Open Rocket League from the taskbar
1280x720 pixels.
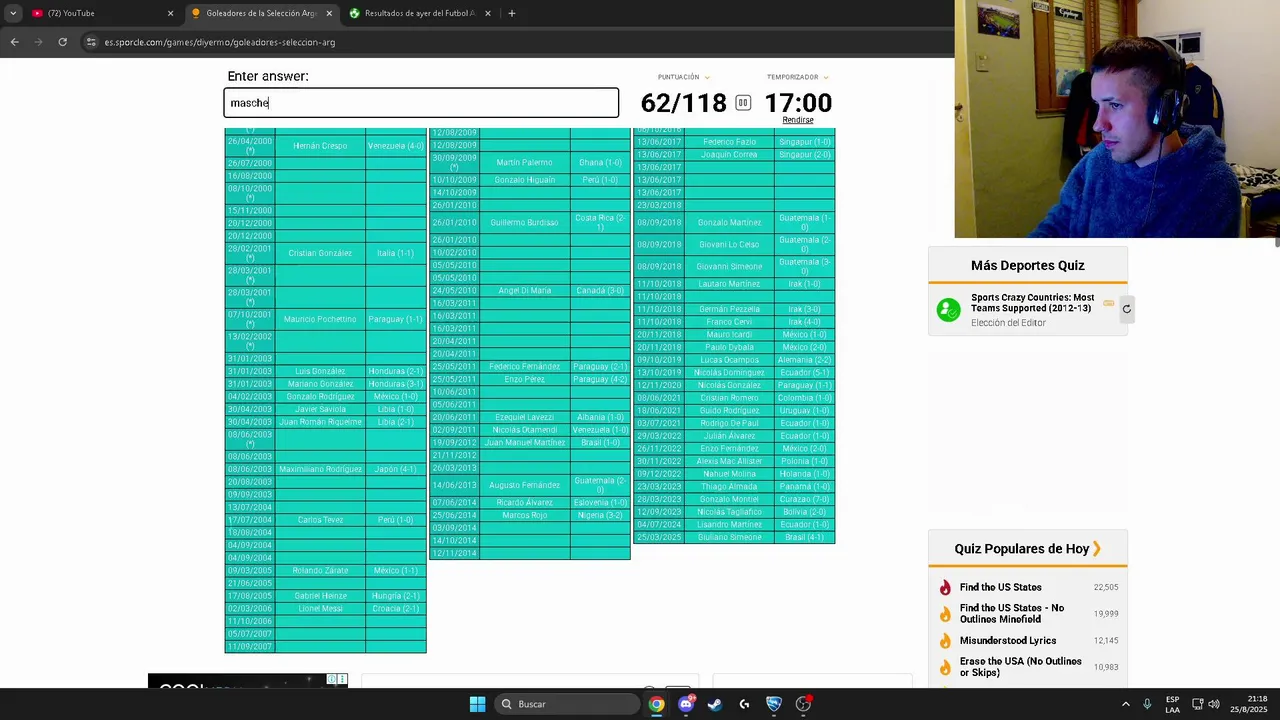774,704
